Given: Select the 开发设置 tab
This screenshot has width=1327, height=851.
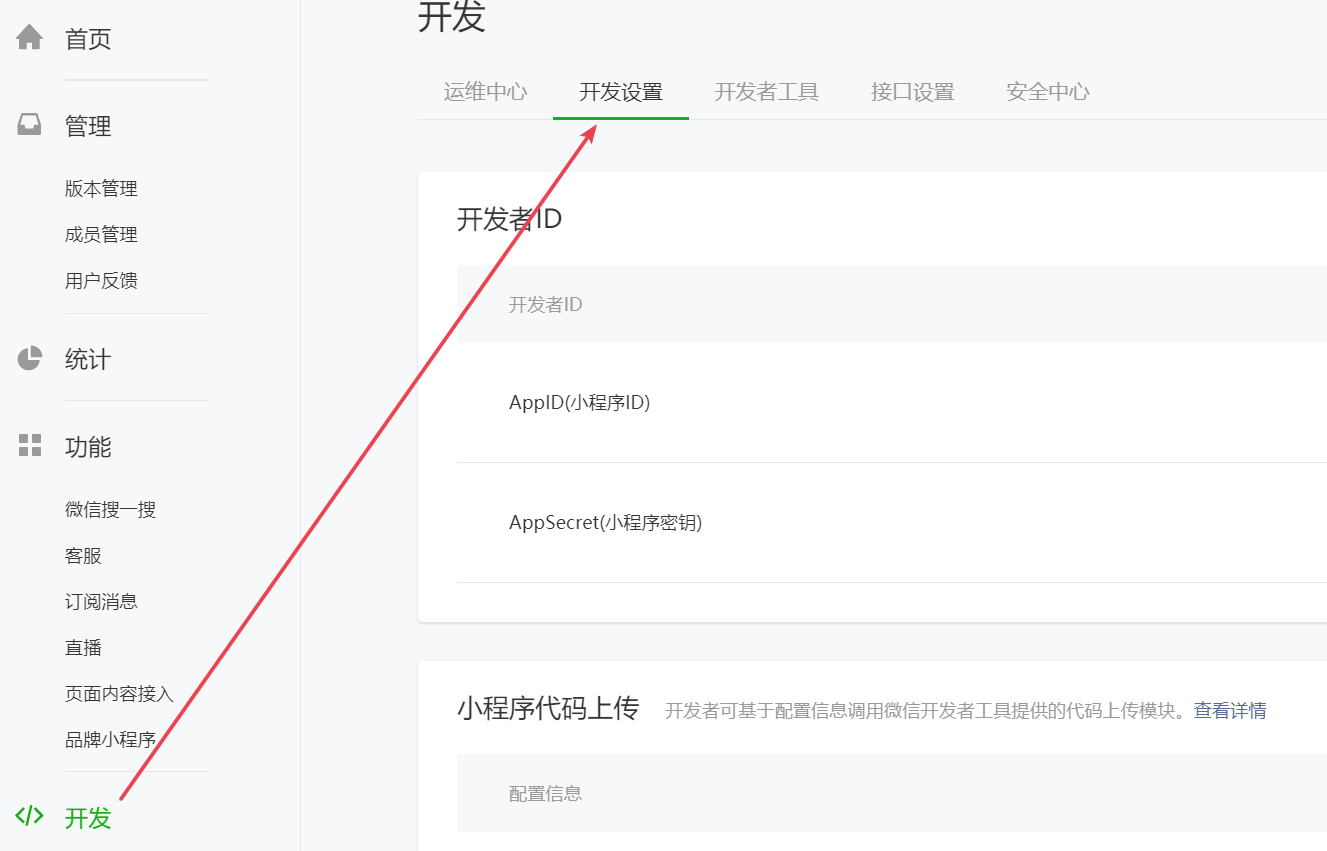Looking at the screenshot, I should pos(620,91).
